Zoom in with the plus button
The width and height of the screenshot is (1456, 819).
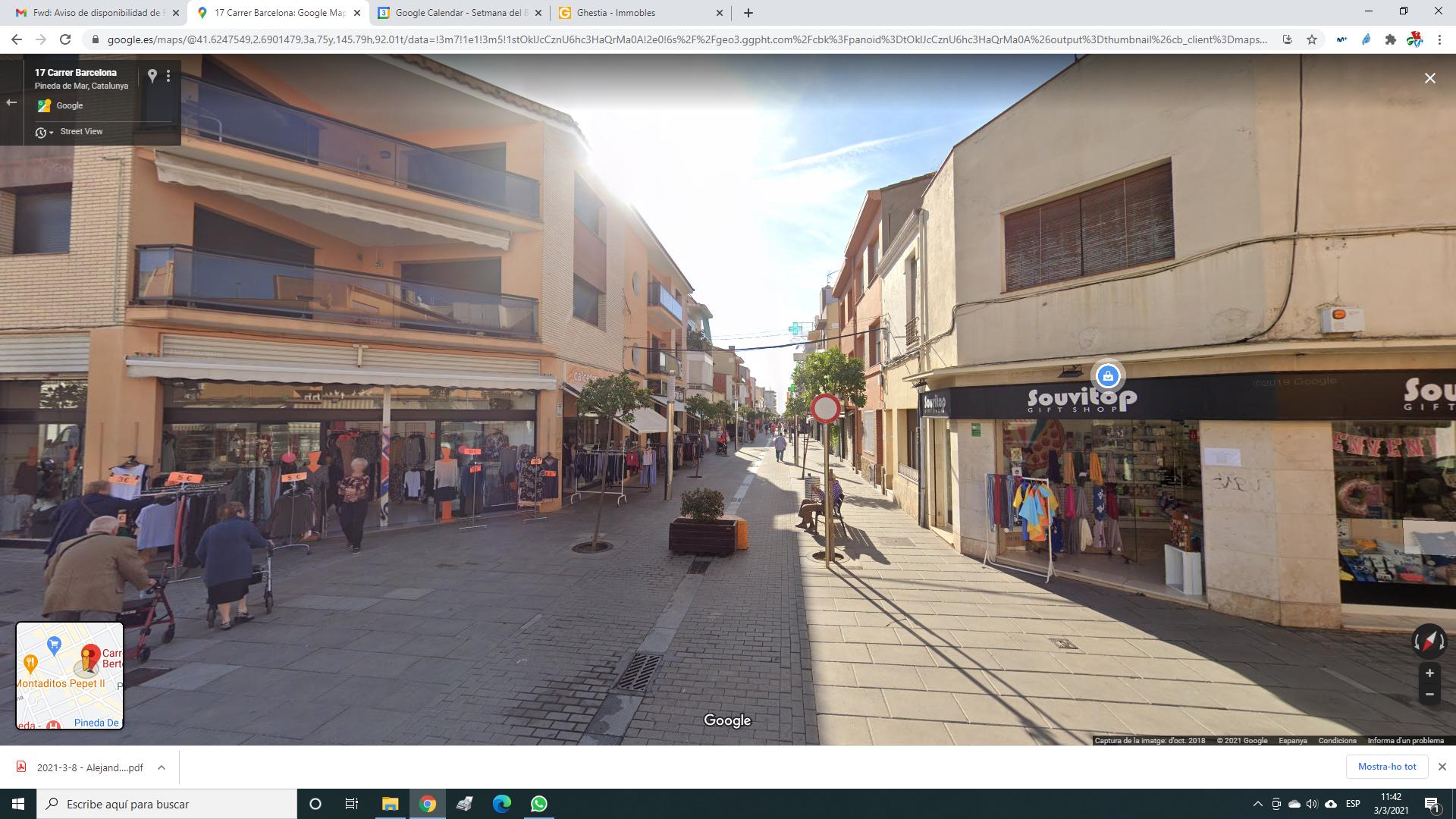tap(1429, 673)
